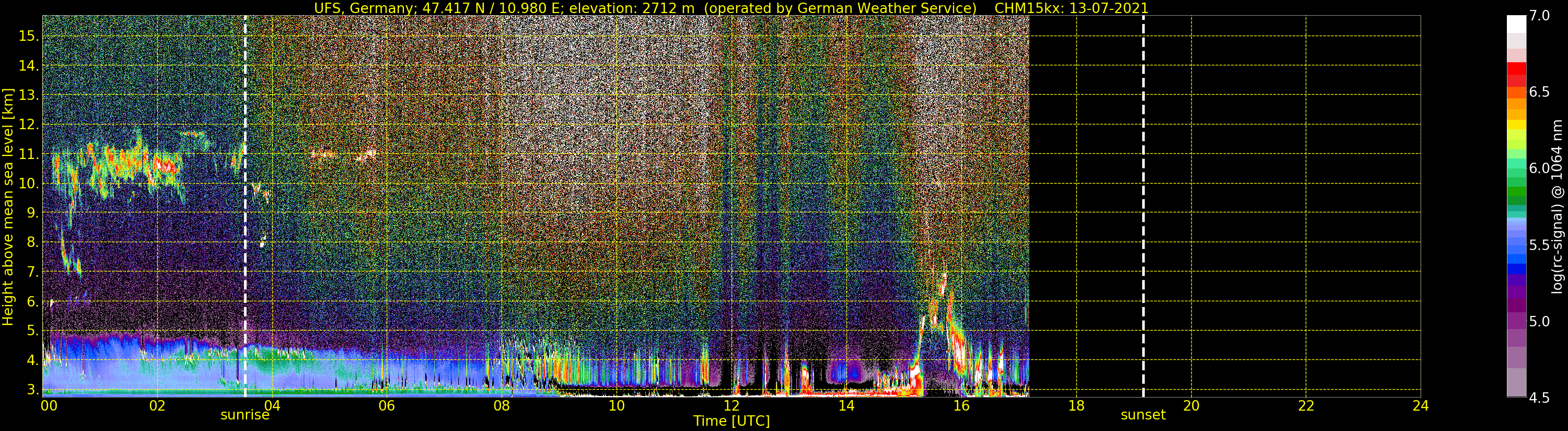Viewport: 1568px width, 431px height.
Task: Click the time axis tick '06'
Action: coord(387,405)
